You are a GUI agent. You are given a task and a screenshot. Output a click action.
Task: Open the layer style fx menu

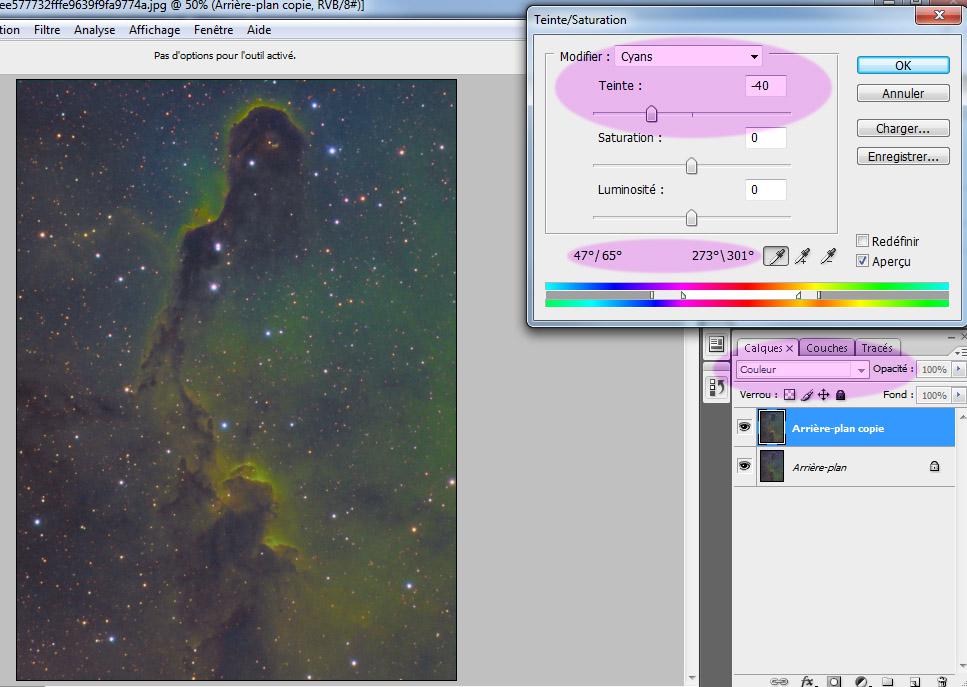pyautogui.click(x=808, y=681)
